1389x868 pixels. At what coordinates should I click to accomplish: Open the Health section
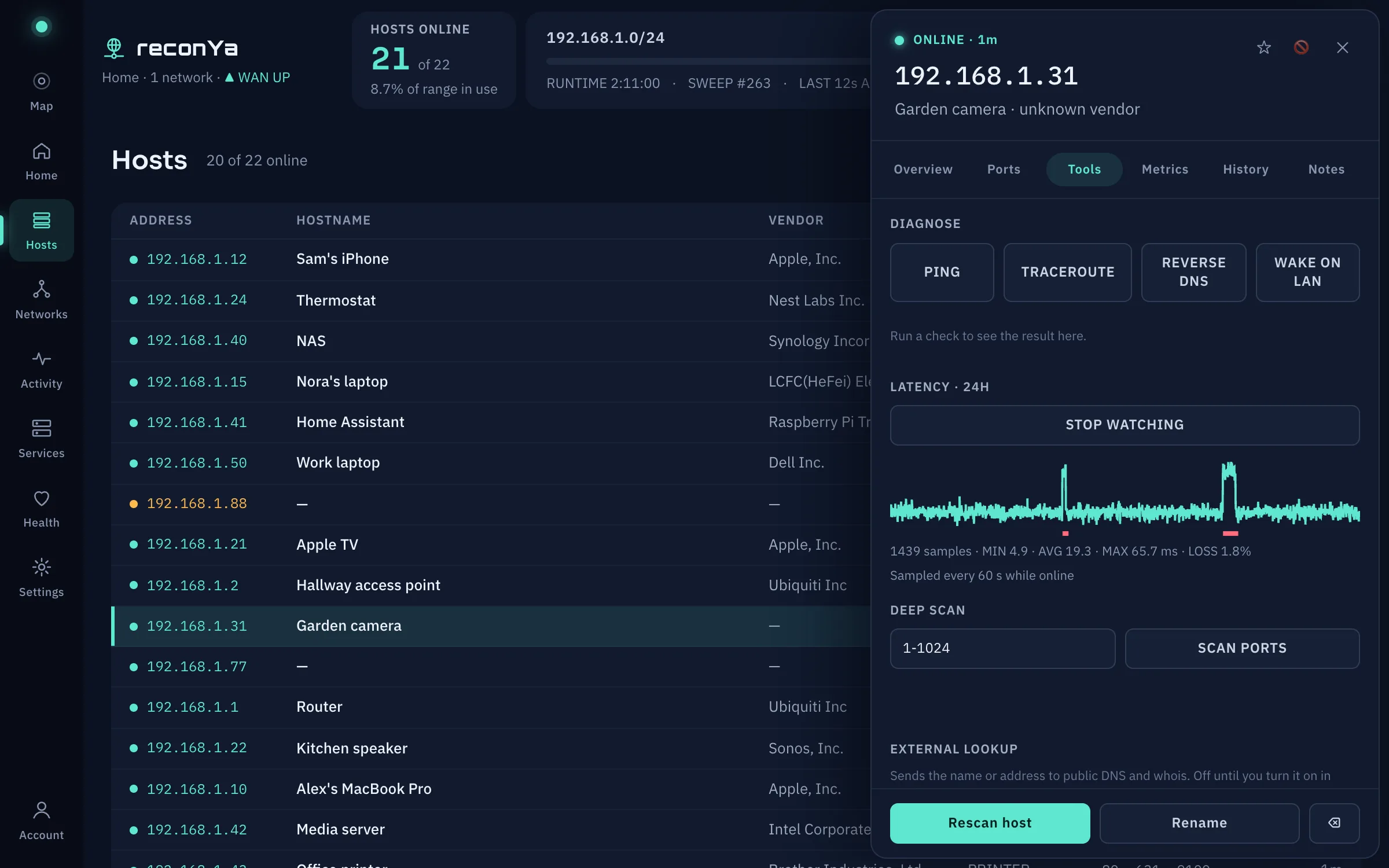coord(41,508)
